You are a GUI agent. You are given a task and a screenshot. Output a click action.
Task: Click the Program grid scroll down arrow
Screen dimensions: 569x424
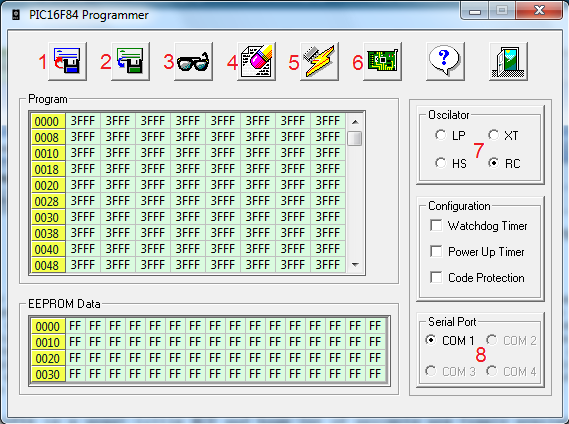pos(355,265)
